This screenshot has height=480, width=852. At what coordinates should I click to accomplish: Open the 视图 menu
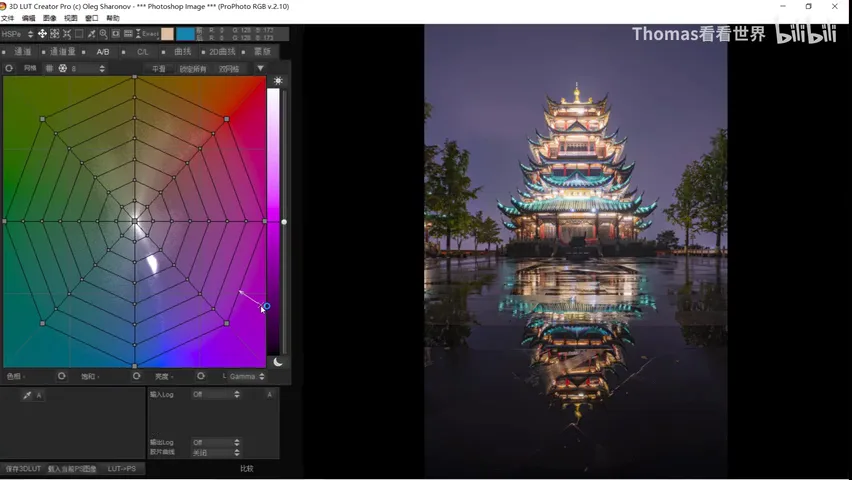(71, 18)
